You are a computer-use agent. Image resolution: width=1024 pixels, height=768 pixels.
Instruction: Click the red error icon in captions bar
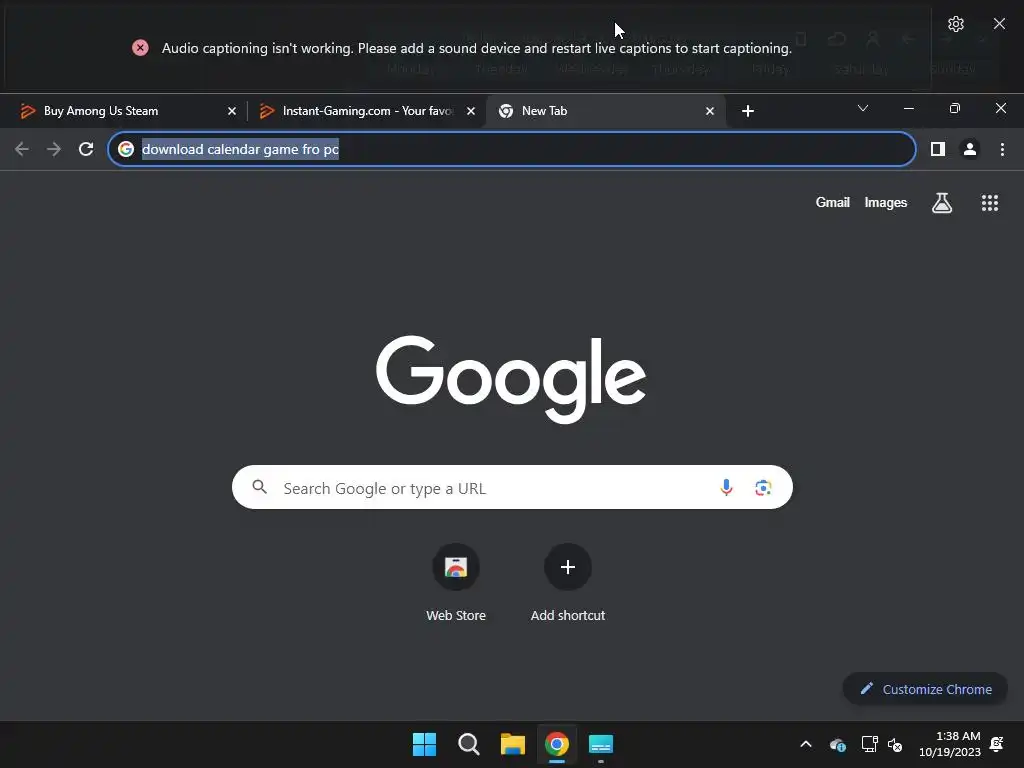pyautogui.click(x=140, y=48)
